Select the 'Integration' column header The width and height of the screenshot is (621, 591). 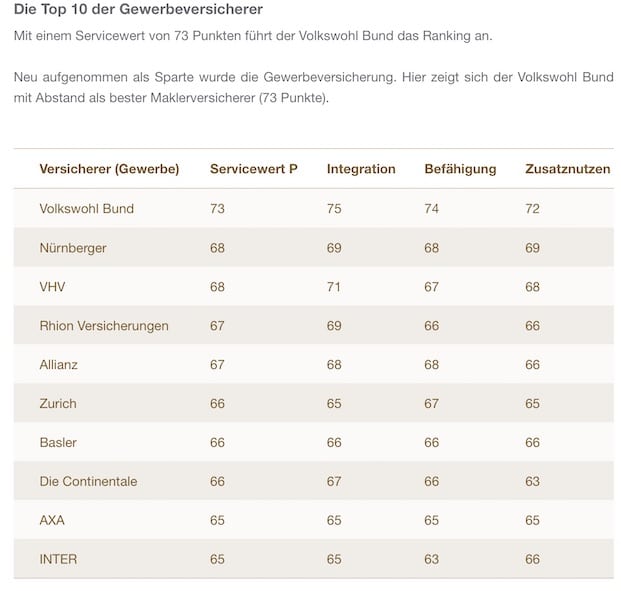pyautogui.click(x=361, y=169)
